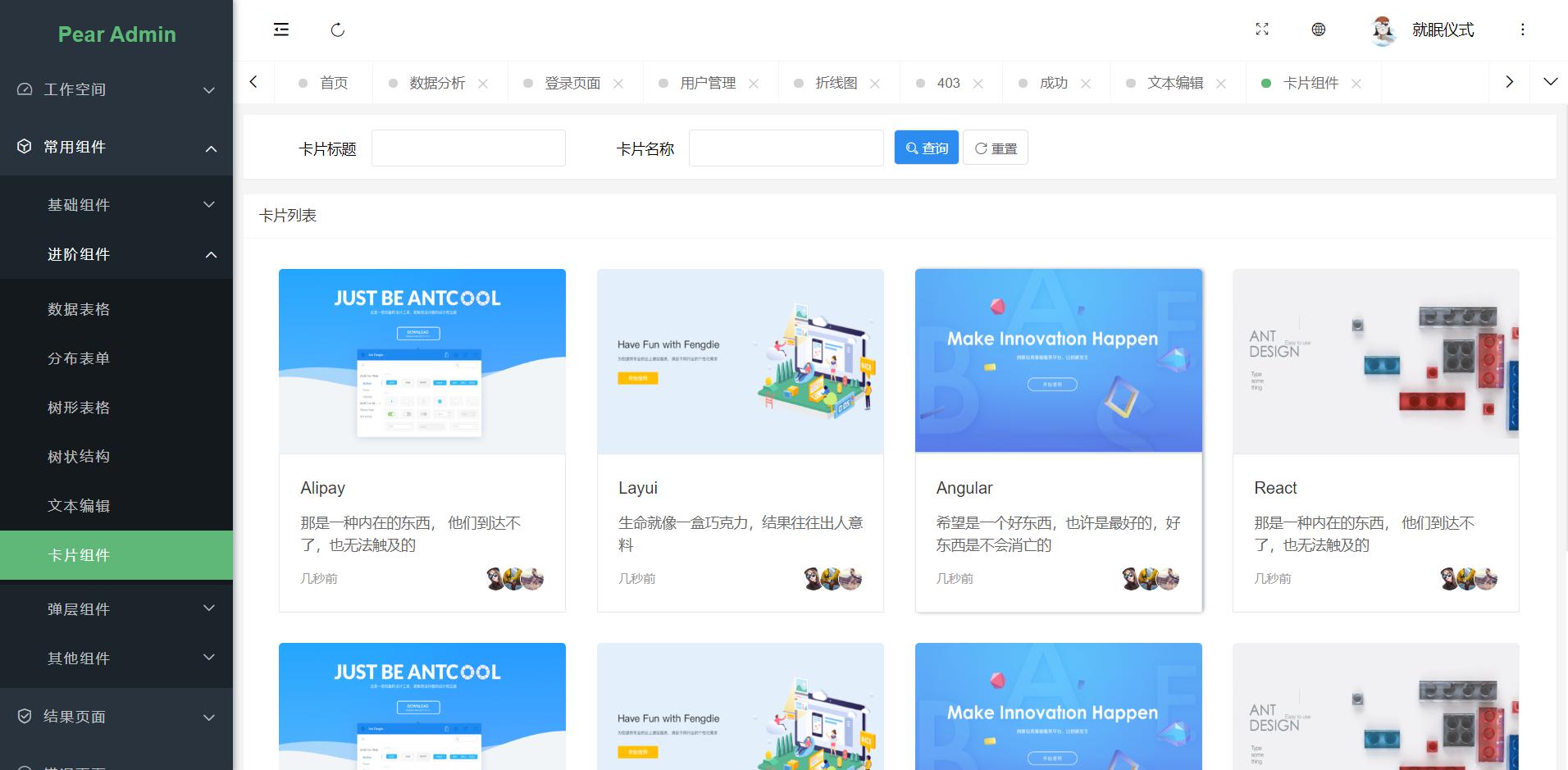Expand the 弹层组件 submenu
Viewport: 1568px width, 770px height.
tap(116, 609)
